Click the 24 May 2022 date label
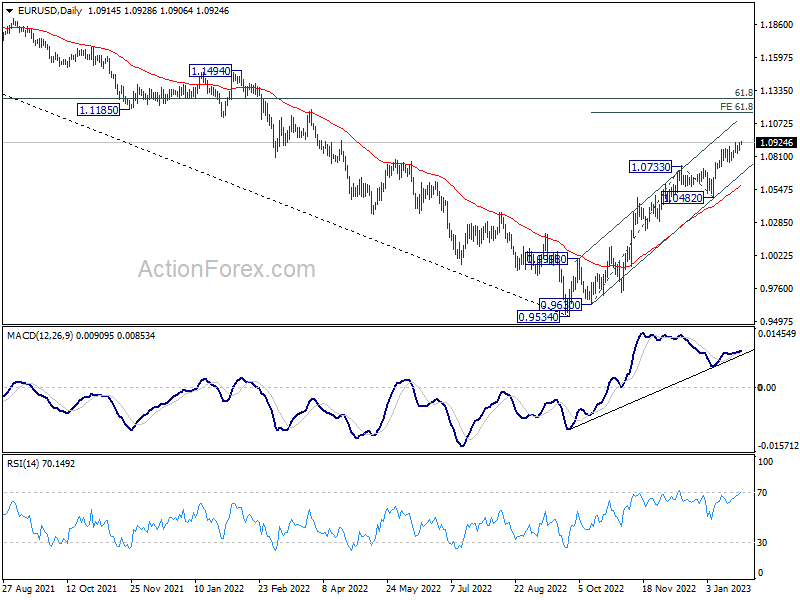Screen dimensions: 800x600 pyautogui.click(x=413, y=588)
